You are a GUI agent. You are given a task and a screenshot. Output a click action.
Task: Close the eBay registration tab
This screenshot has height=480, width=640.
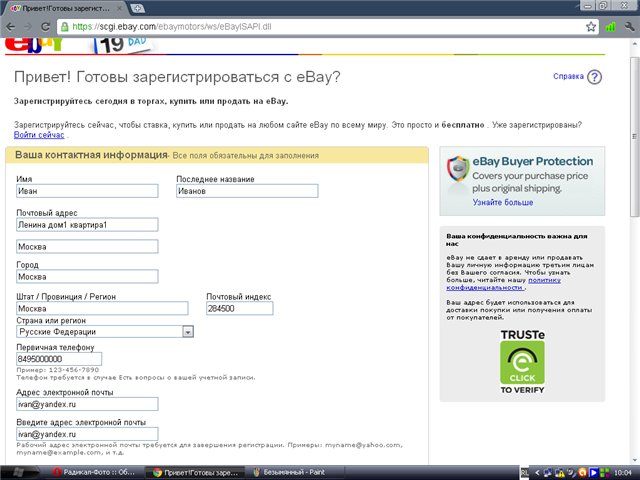click(x=120, y=8)
